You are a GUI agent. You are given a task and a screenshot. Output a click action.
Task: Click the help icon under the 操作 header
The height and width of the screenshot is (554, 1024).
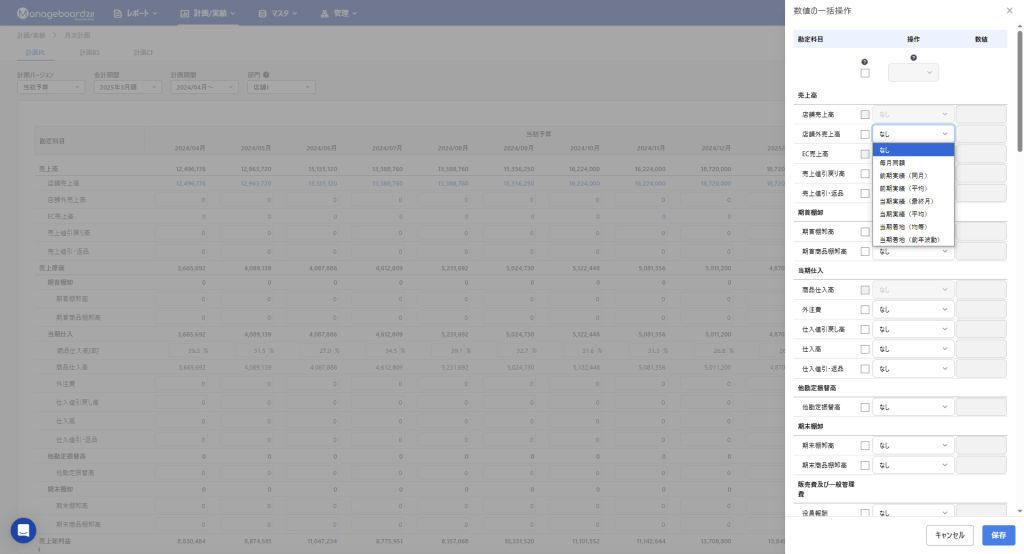coord(913,58)
